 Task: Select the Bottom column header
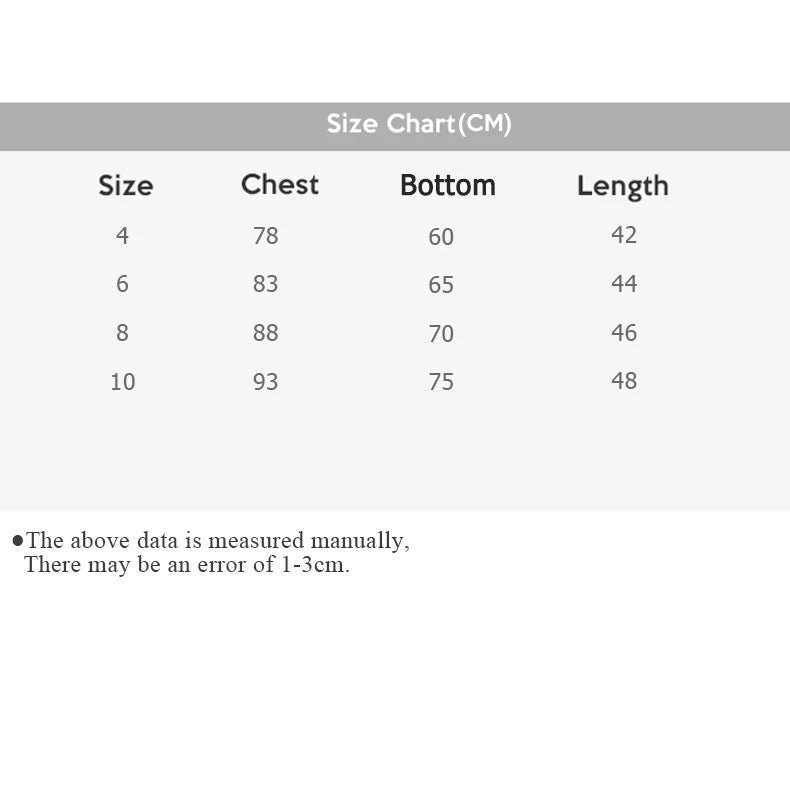pyautogui.click(x=447, y=186)
